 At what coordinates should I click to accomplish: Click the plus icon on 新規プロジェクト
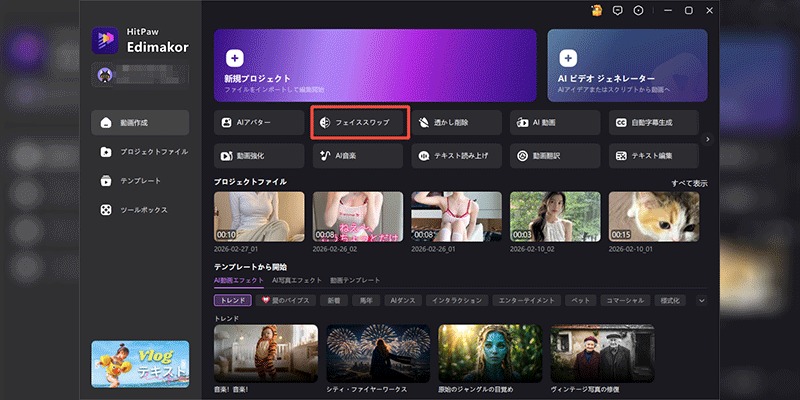(x=234, y=58)
